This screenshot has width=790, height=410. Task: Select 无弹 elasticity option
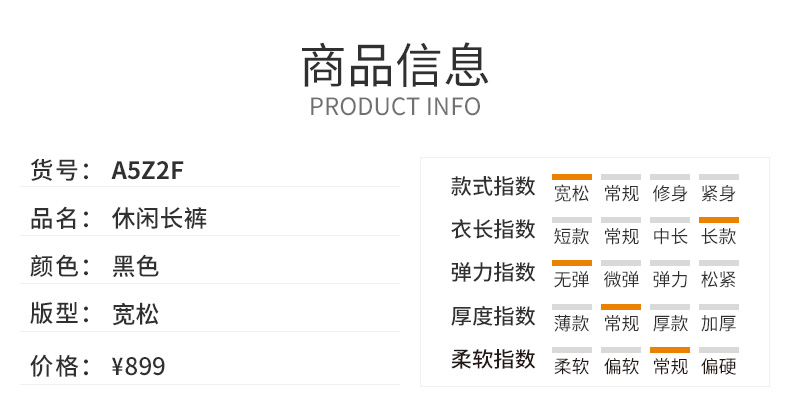click(x=571, y=279)
